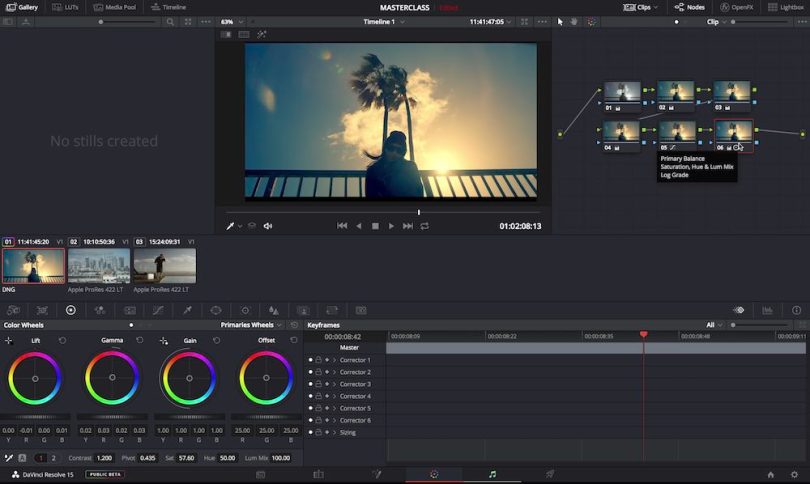This screenshot has height=484, width=810.
Task: Open project settings gear icon
Action: (795, 474)
